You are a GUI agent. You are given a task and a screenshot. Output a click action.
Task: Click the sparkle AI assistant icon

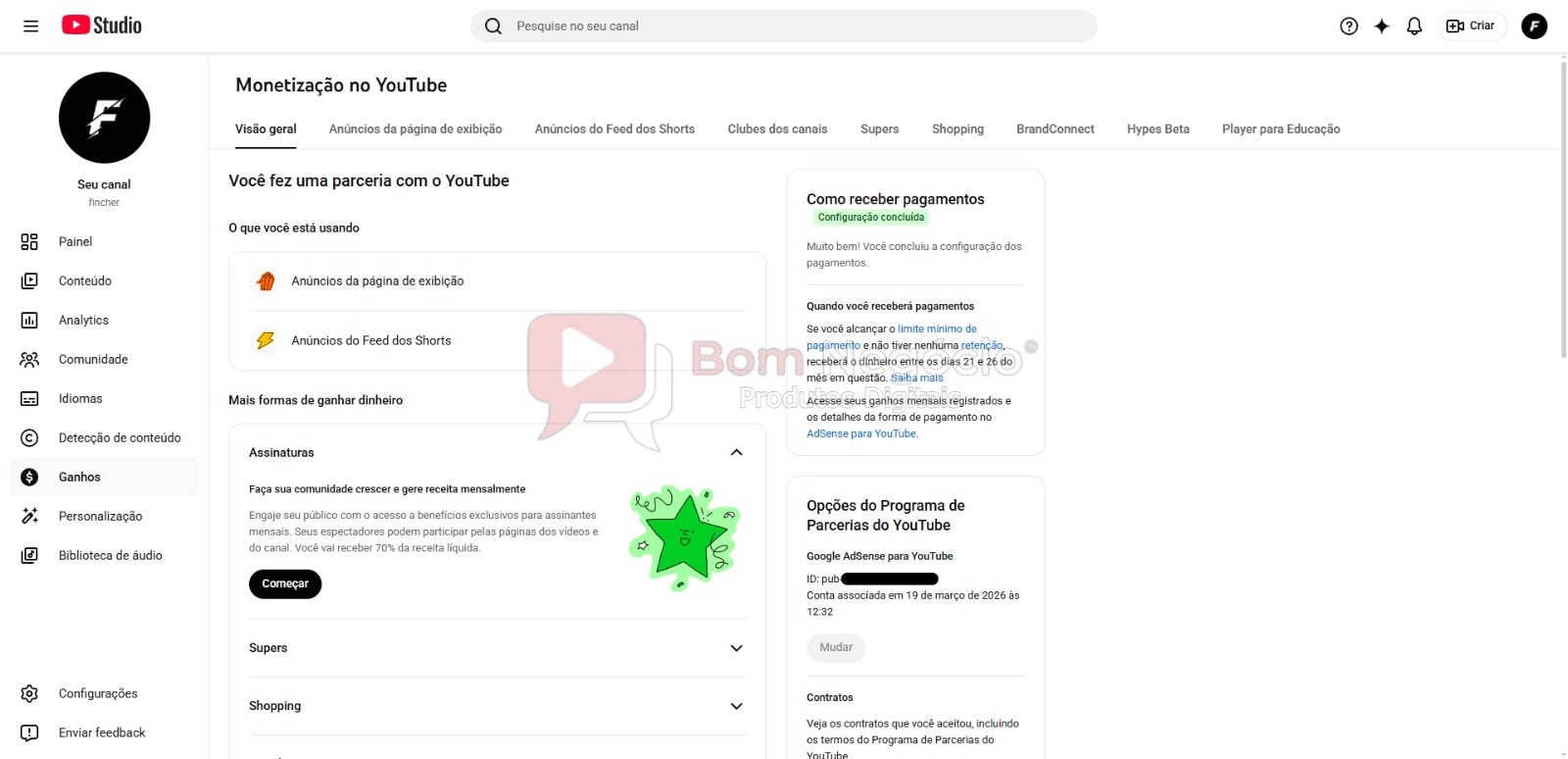1382,26
